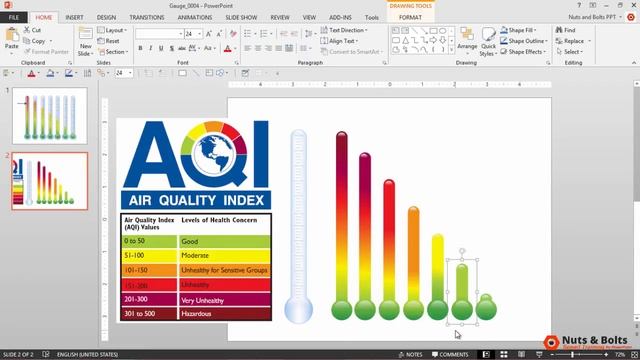Select the Triangle shape in shapes gallery
Screen dimensions: 640x360
click(405, 40)
